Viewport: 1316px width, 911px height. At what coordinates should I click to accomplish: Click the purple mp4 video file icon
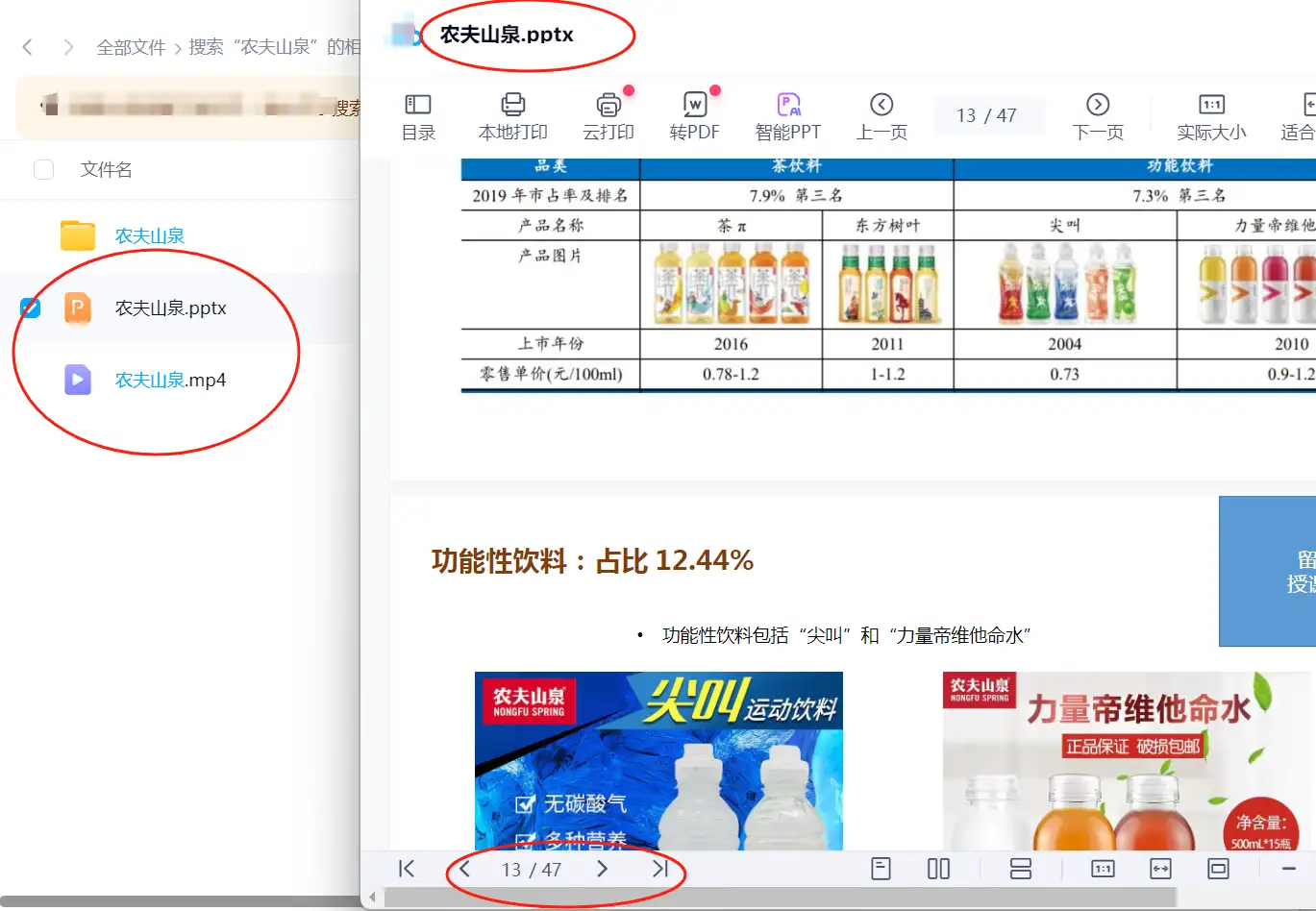click(x=78, y=381)
